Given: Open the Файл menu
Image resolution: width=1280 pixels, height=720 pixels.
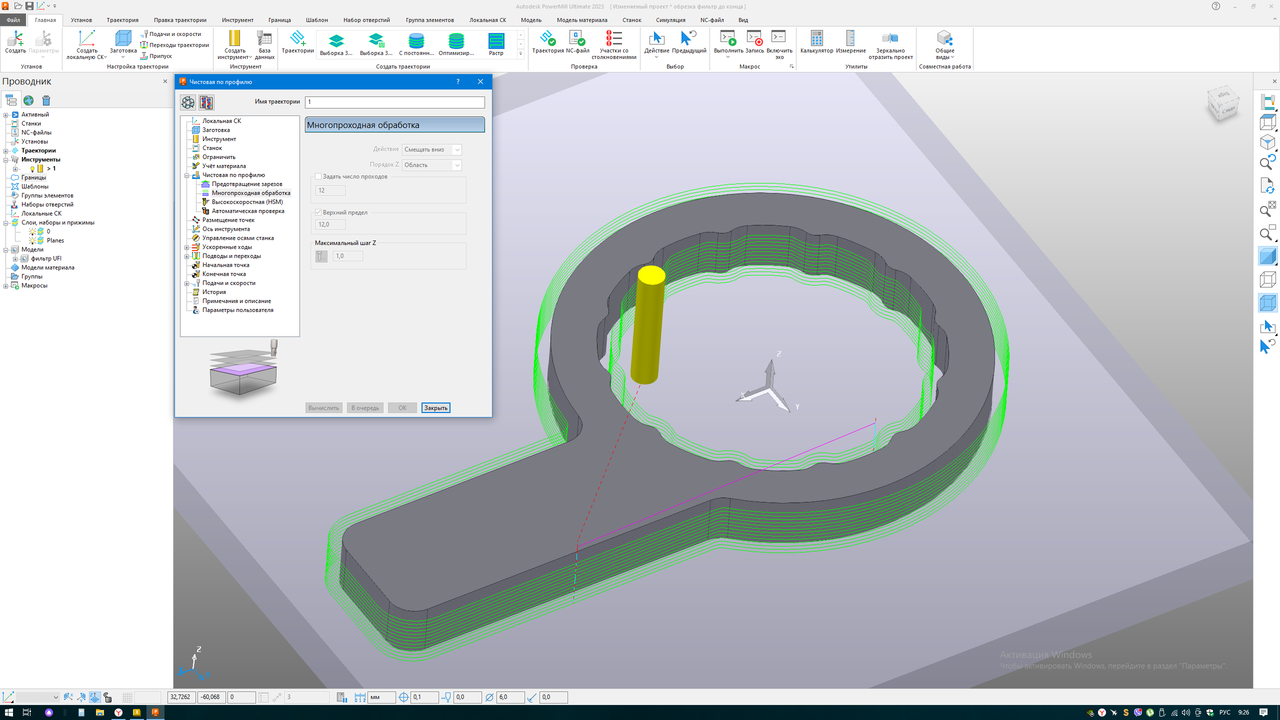Looking at the screenshot, I should (x=13, y=20).
